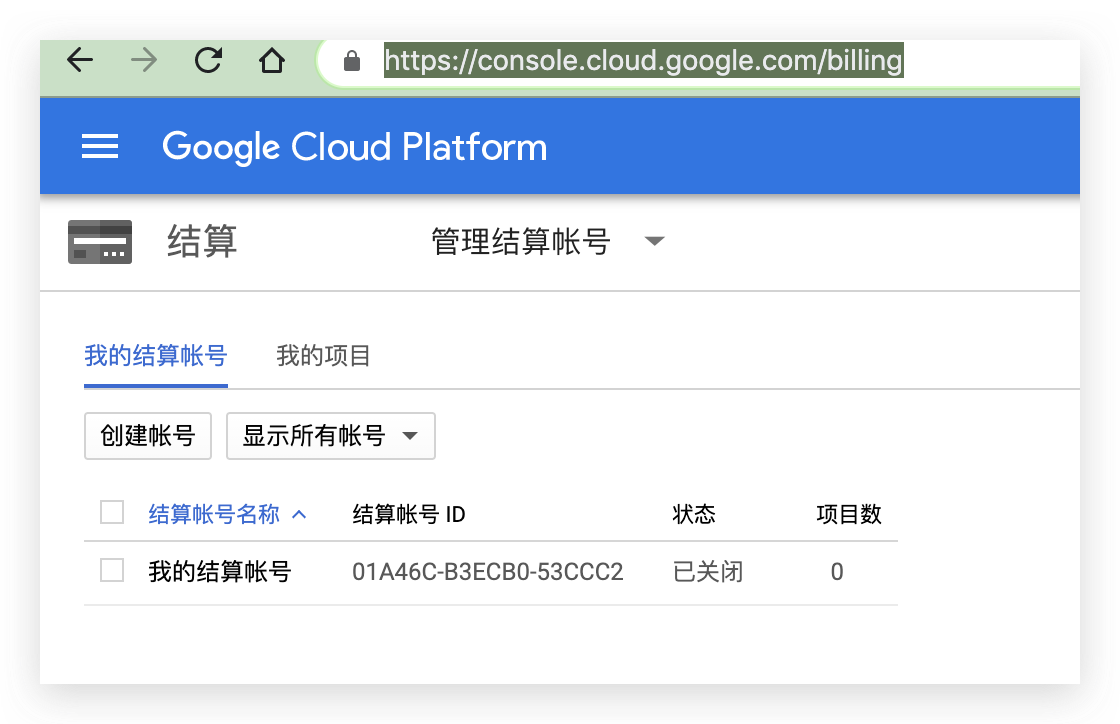1120x724 pixels.
Task: Expand the 管理结算帐号 dropdown arrow
Action: coord(654,241)
